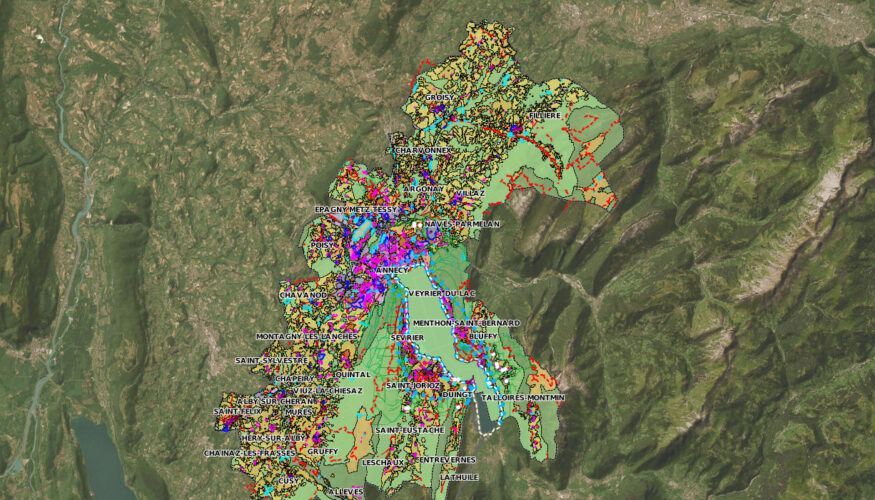Select the POISY commune label
Screen dimensions: 875x500
(322, 246)
